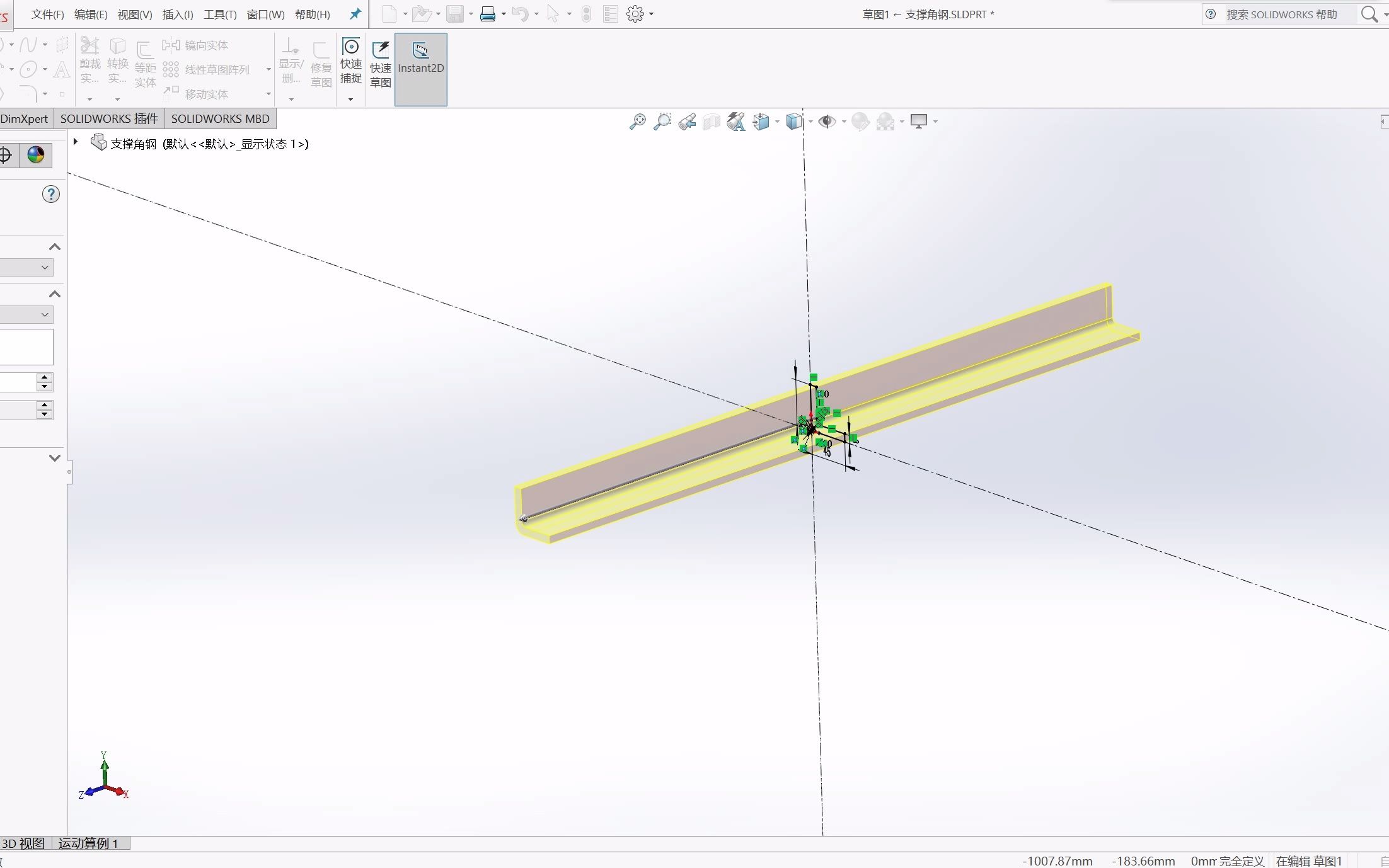
Task: Open the appearance color ball tab
Action: click(x=36, y=155)
